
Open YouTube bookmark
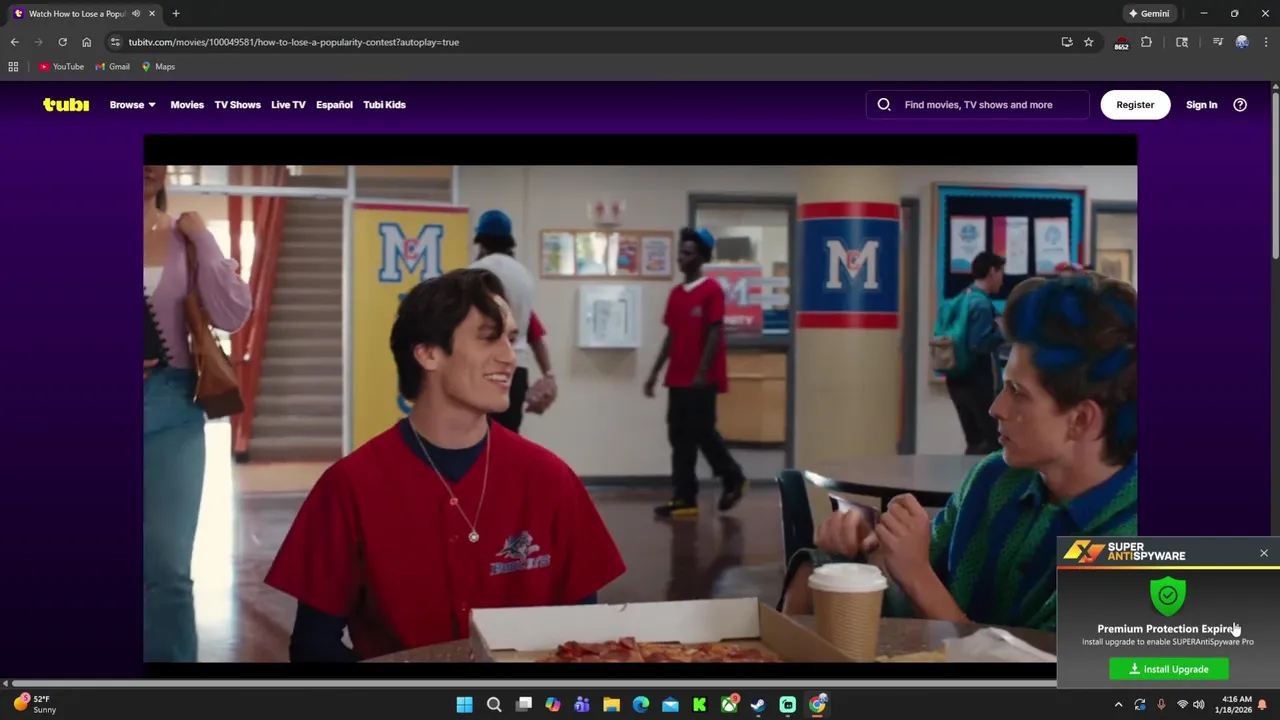click(61, 66)
